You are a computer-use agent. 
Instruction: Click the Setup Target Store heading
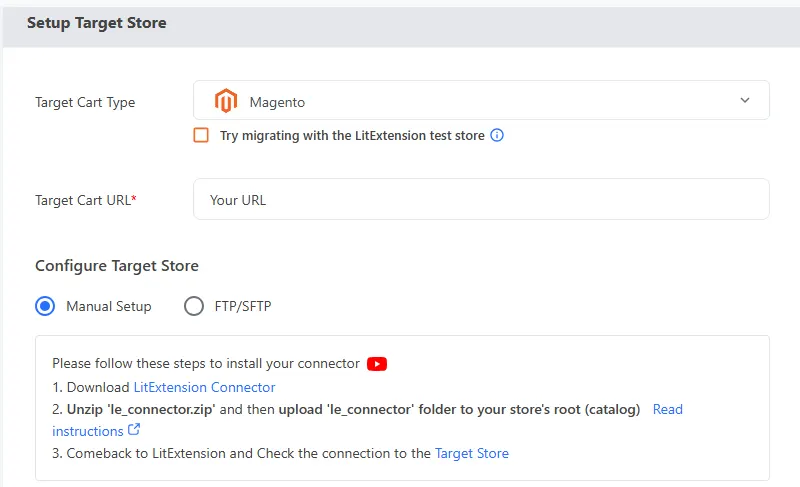click(x=96, y=23)
